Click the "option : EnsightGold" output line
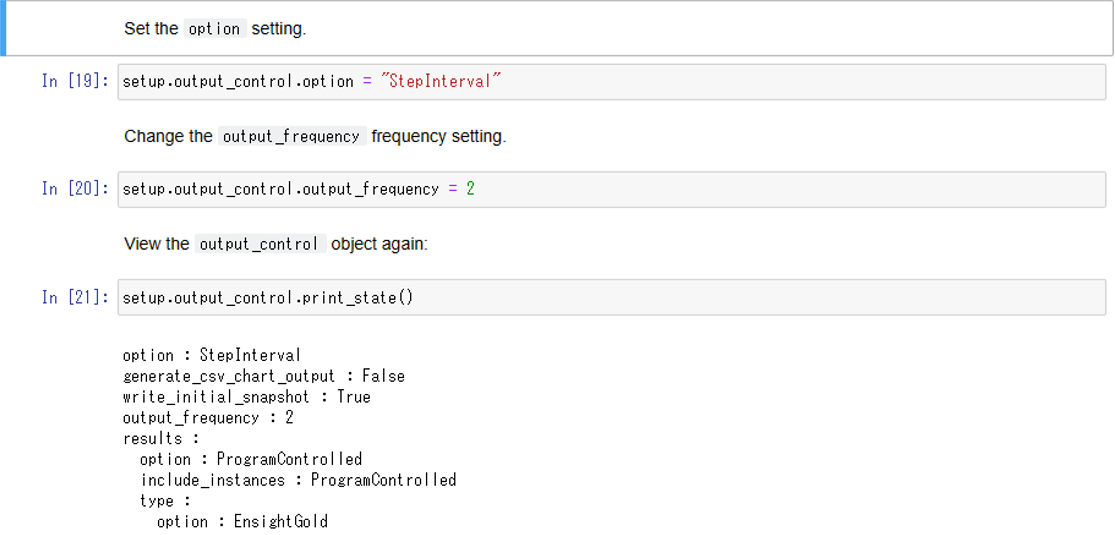Viewport: 1115px width, 535px height. [242, 521]
